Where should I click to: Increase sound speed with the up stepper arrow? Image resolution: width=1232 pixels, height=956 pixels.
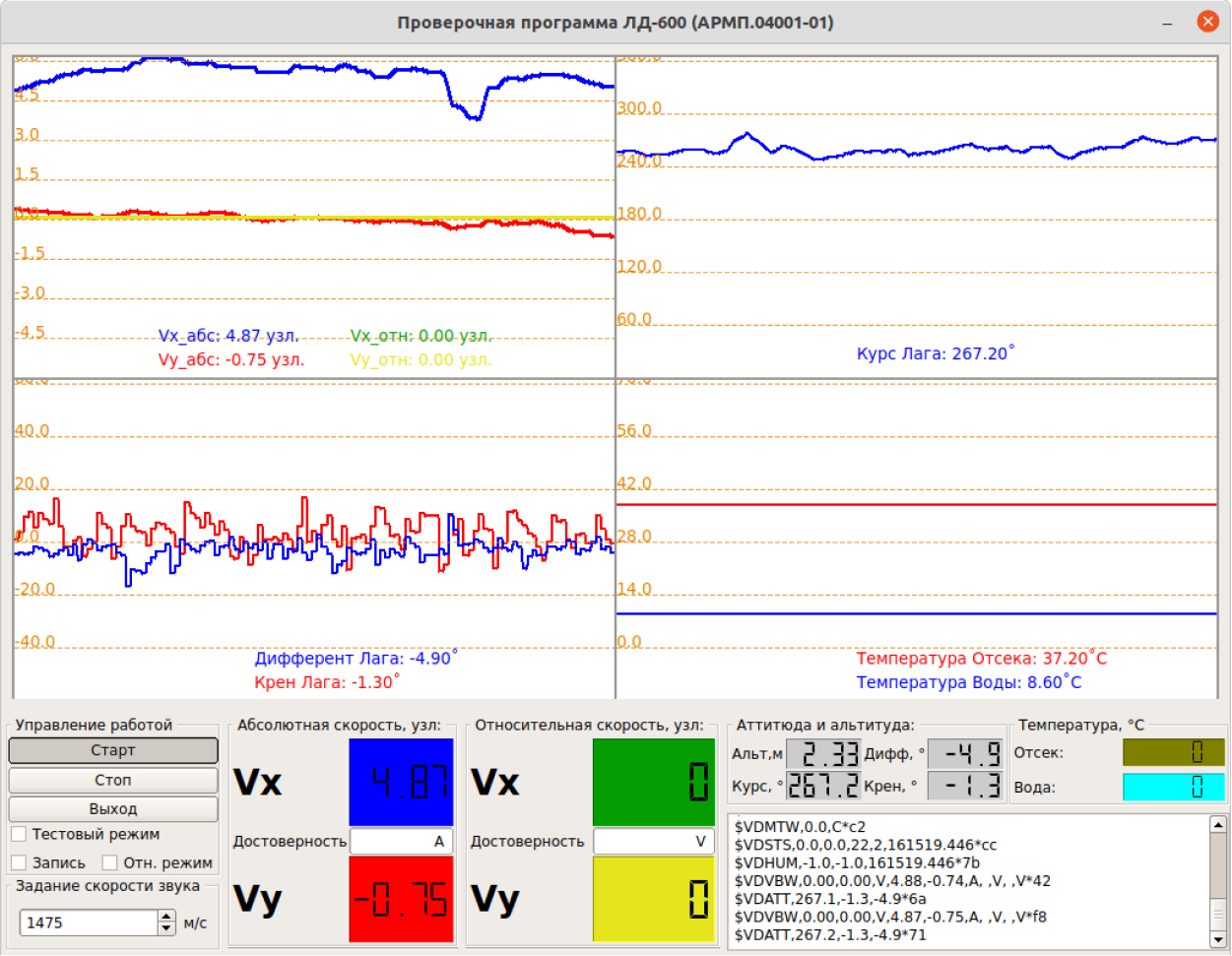165,917
